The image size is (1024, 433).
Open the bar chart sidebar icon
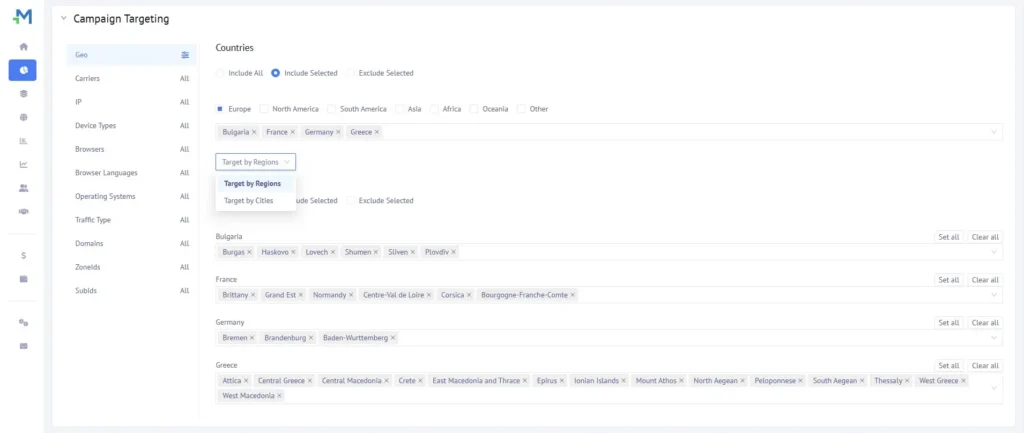pyautogui.click(x=24, y=141)
